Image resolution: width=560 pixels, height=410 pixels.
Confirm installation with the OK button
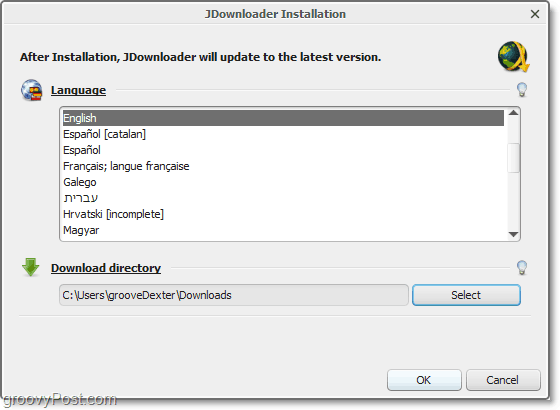coord(424,380)
